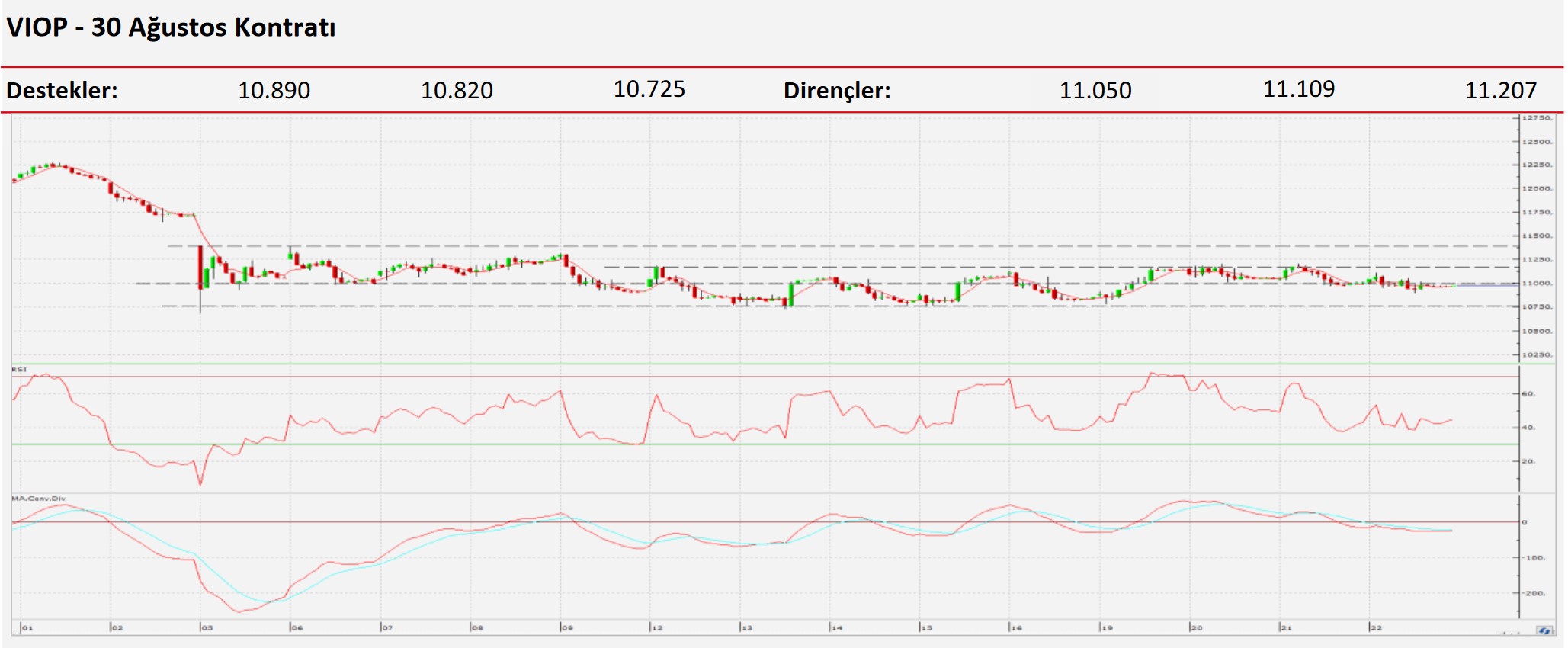The width and height of the screenshot is (1568, 648).
Task: Click date marker 12 on time axis
Action: coord(657,628)
